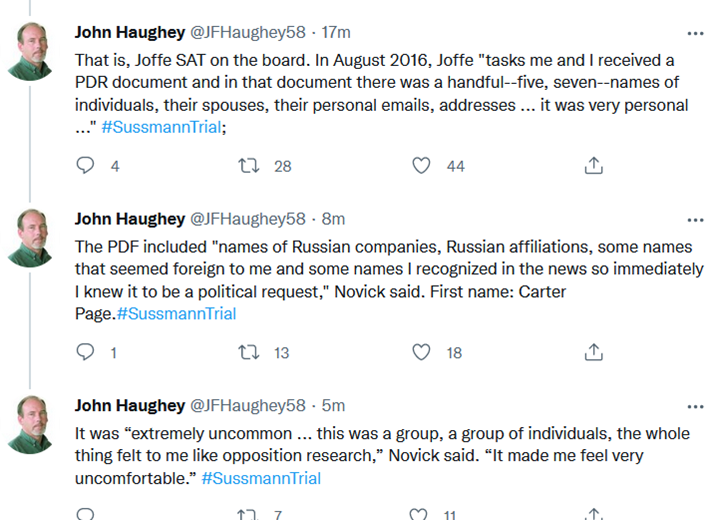Open the 8m timestamp permalink
720x520 pixels.
pyautogui.click(x=333, y=219)
